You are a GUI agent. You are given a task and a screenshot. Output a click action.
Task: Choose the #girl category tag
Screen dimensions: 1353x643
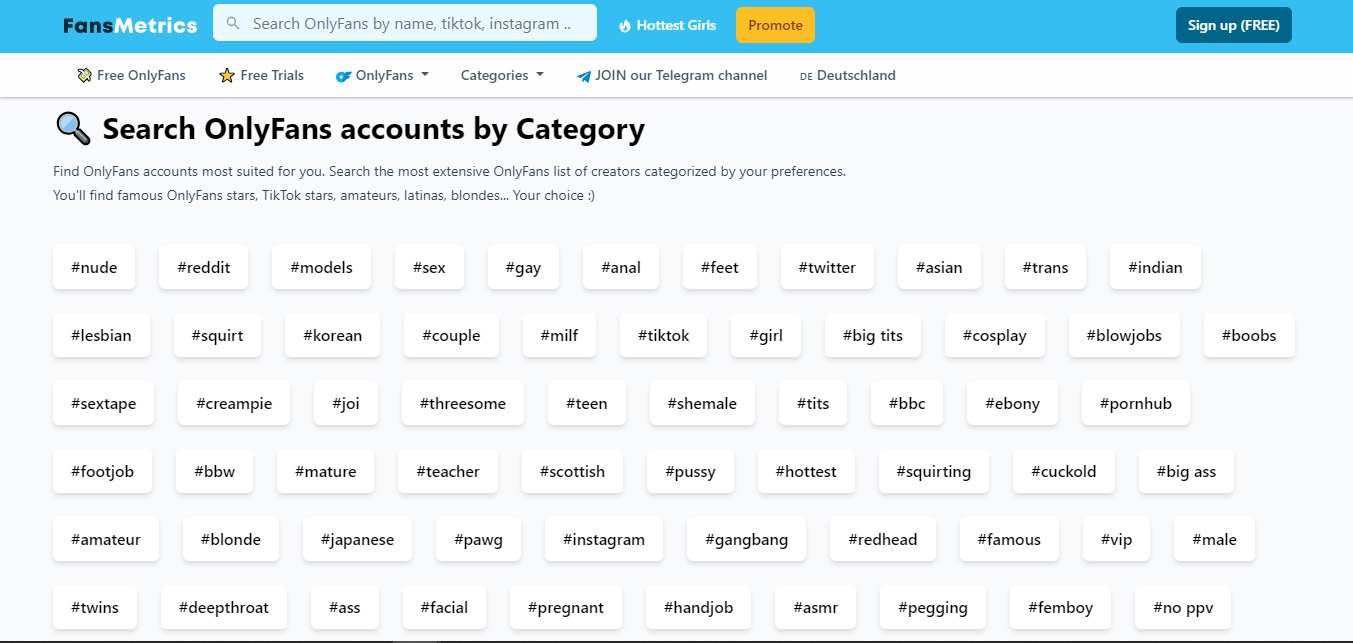766,335
